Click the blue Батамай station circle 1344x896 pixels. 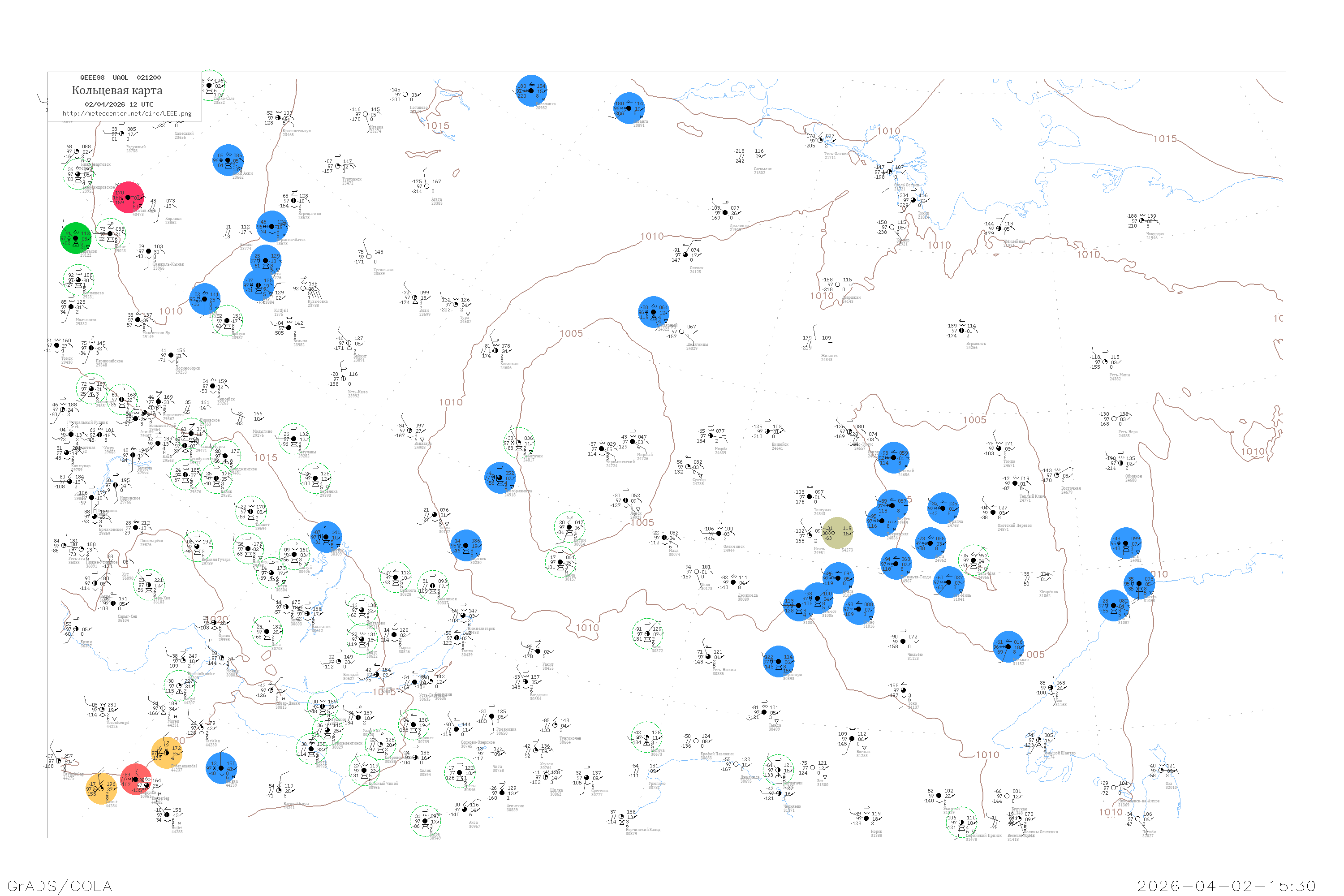pyautogui.click(x=893, y=458)
